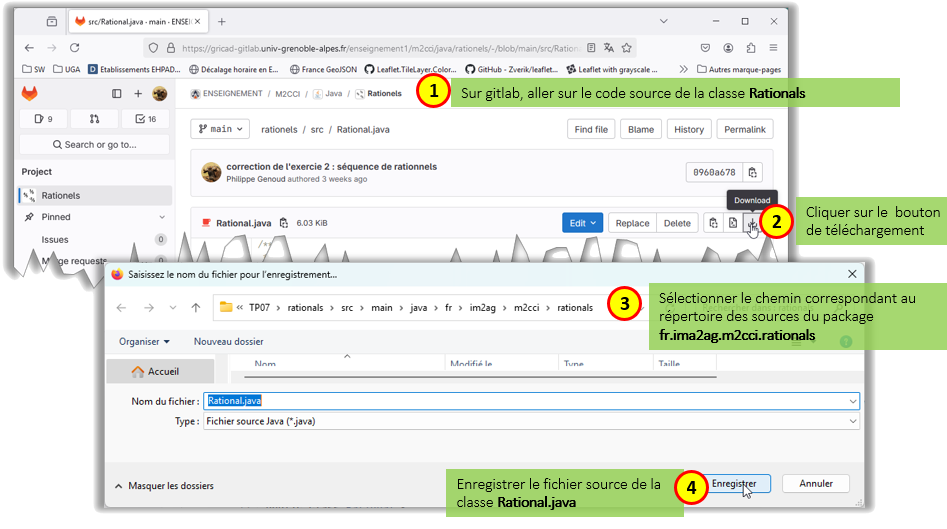Screen dimensions: 947x529
Task: Open file History button
Action: click(689, 129)
